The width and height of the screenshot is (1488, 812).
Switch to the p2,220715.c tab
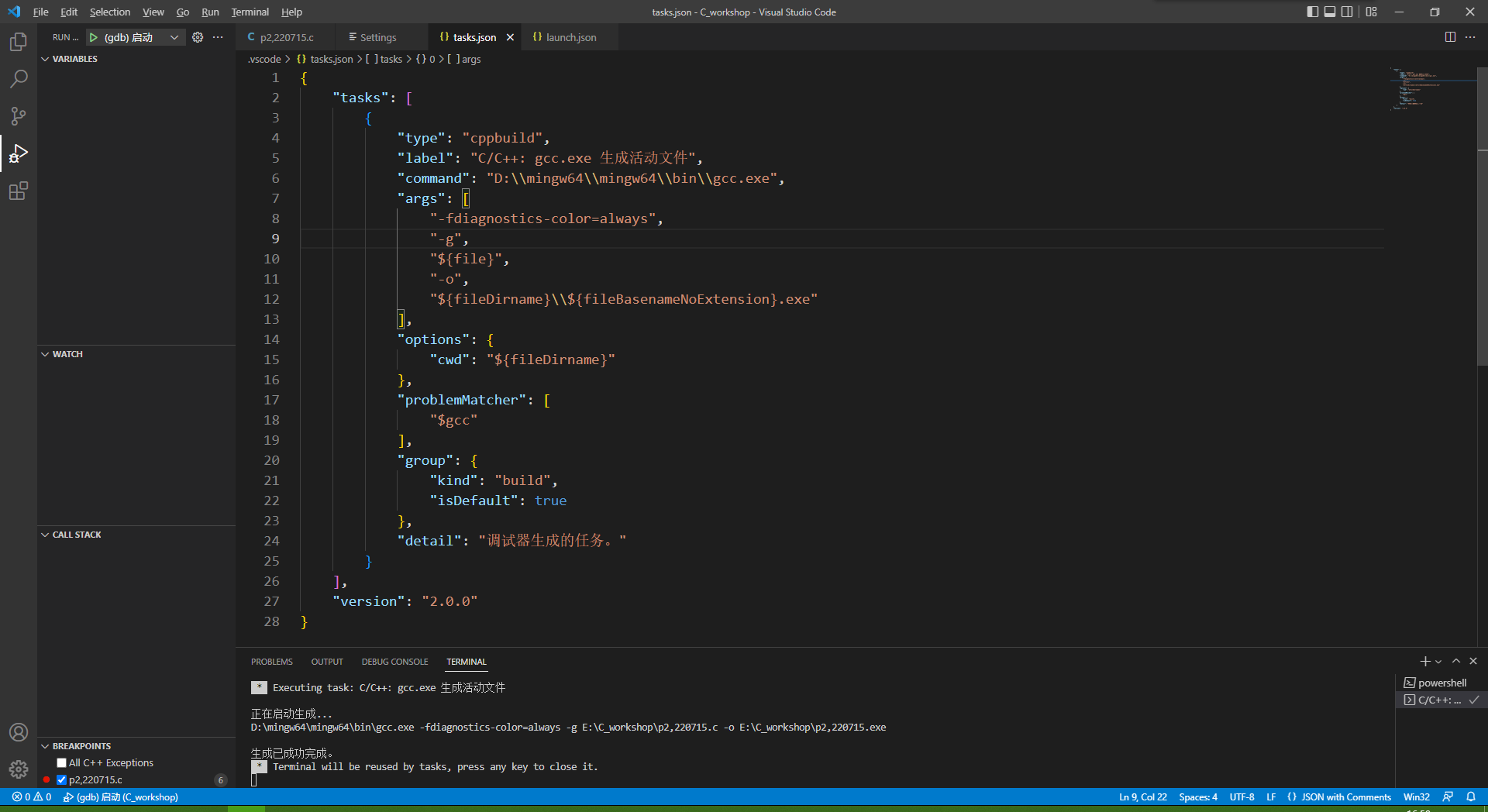click(286, 37)
